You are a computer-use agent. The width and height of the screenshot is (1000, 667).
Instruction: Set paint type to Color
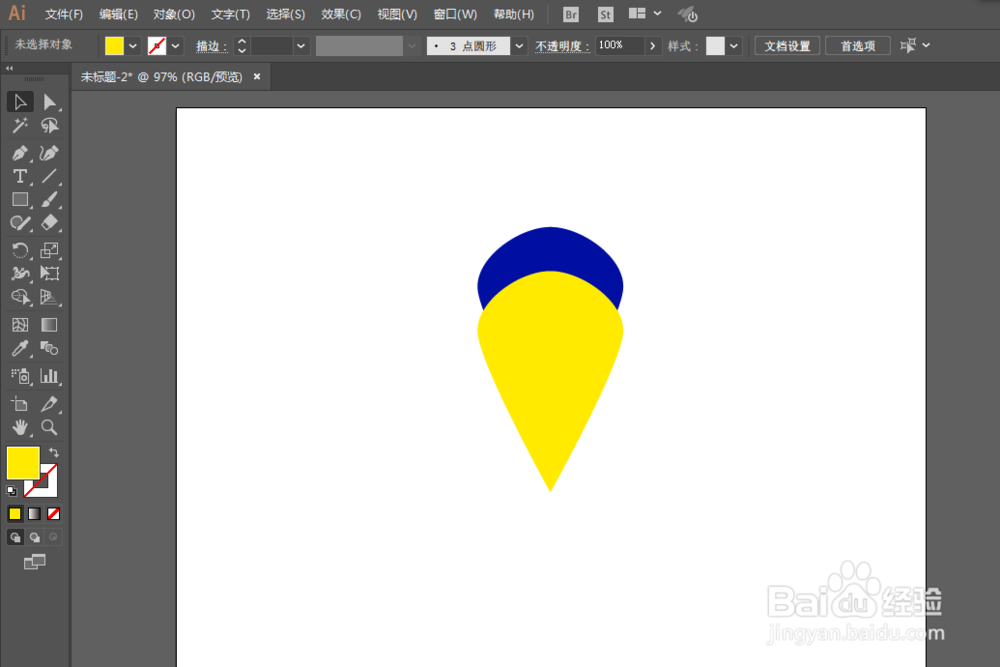tap(15, 514)
